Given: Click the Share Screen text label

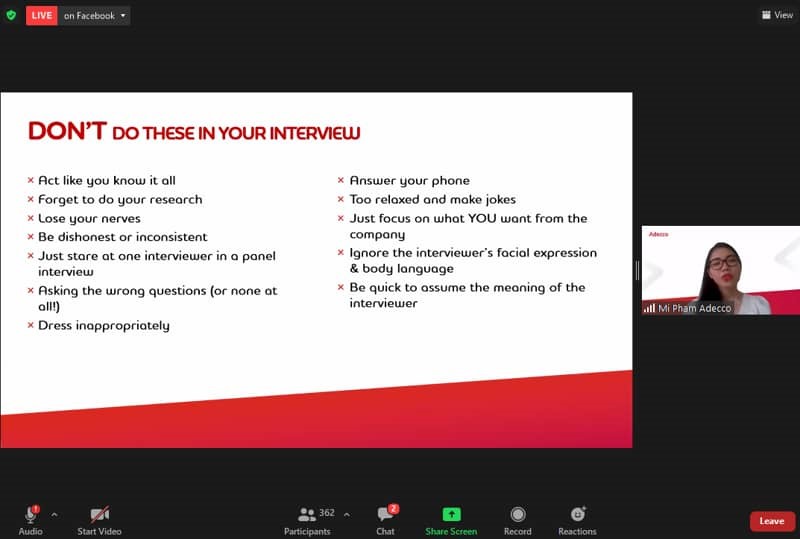Looking at the screenshot, I should [x=451, y=531].
